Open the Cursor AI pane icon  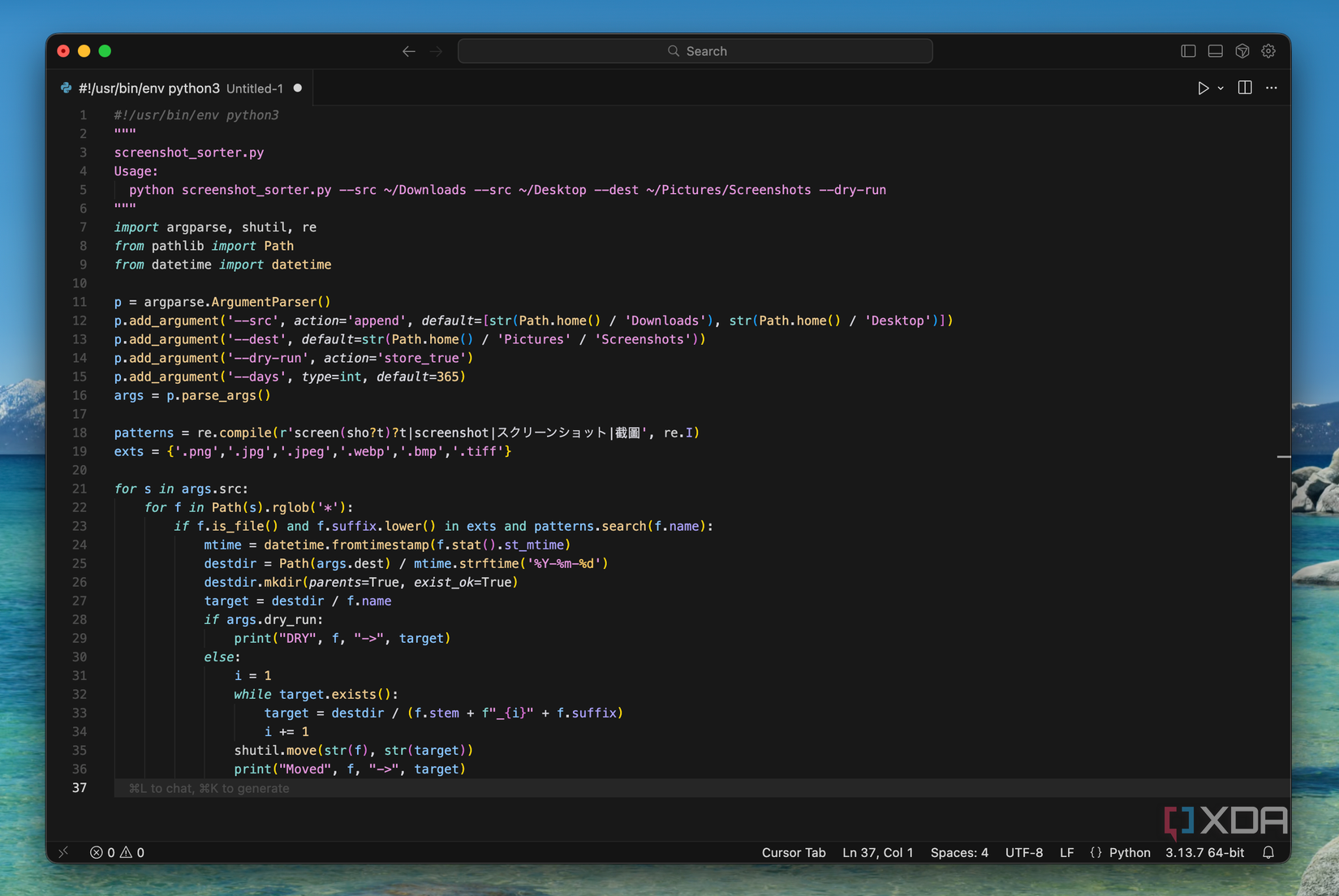click(x=1242, y=51)
